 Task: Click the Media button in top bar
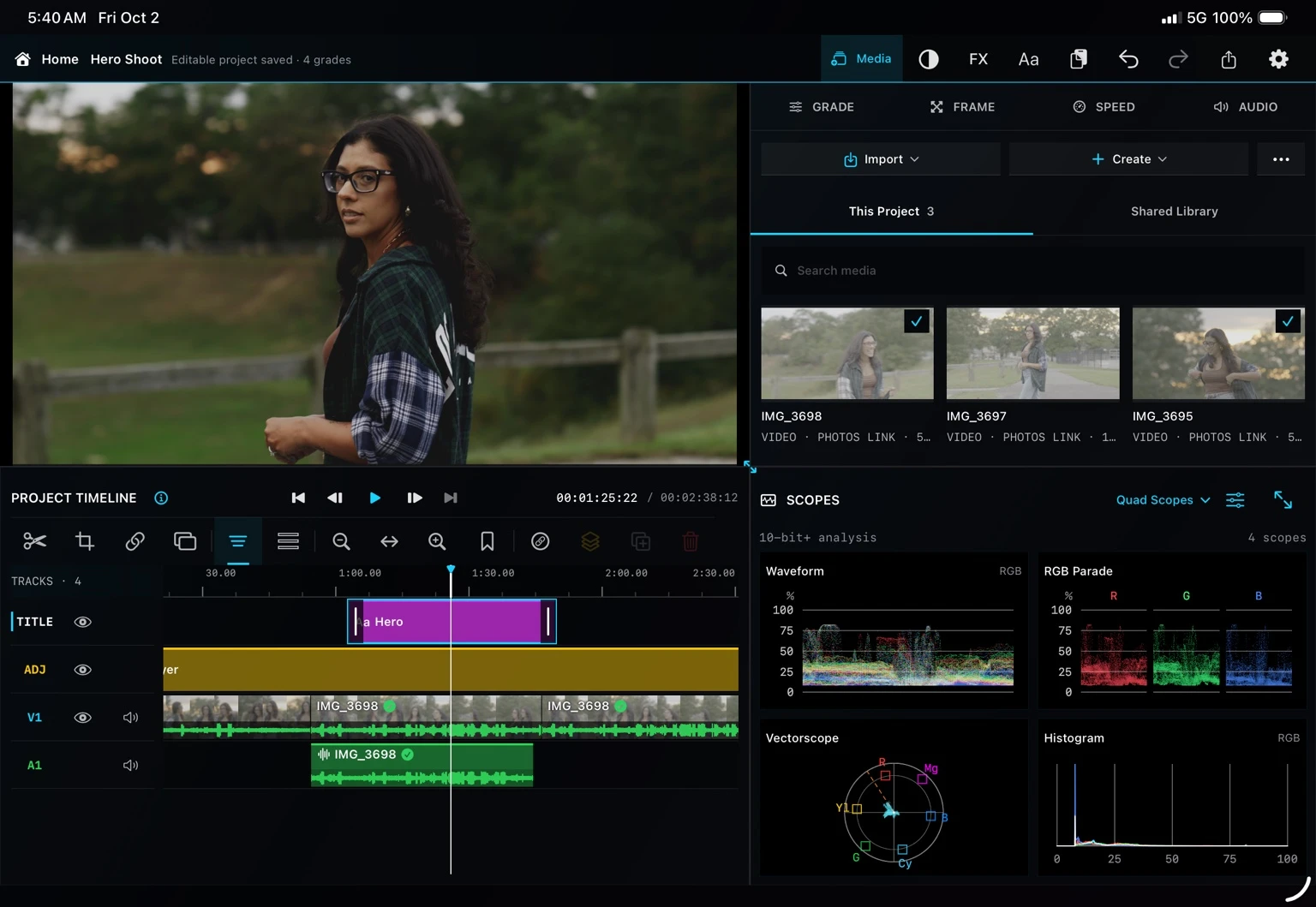(x=861, y=59)
